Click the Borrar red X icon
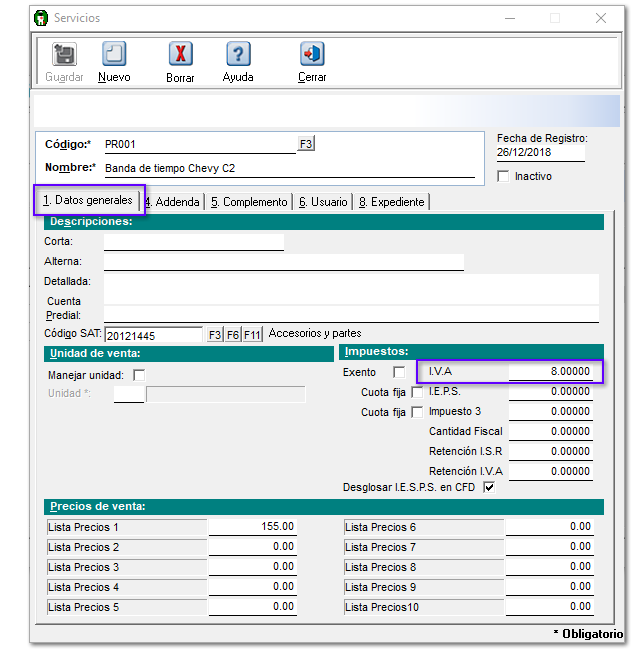 point(180,55)
